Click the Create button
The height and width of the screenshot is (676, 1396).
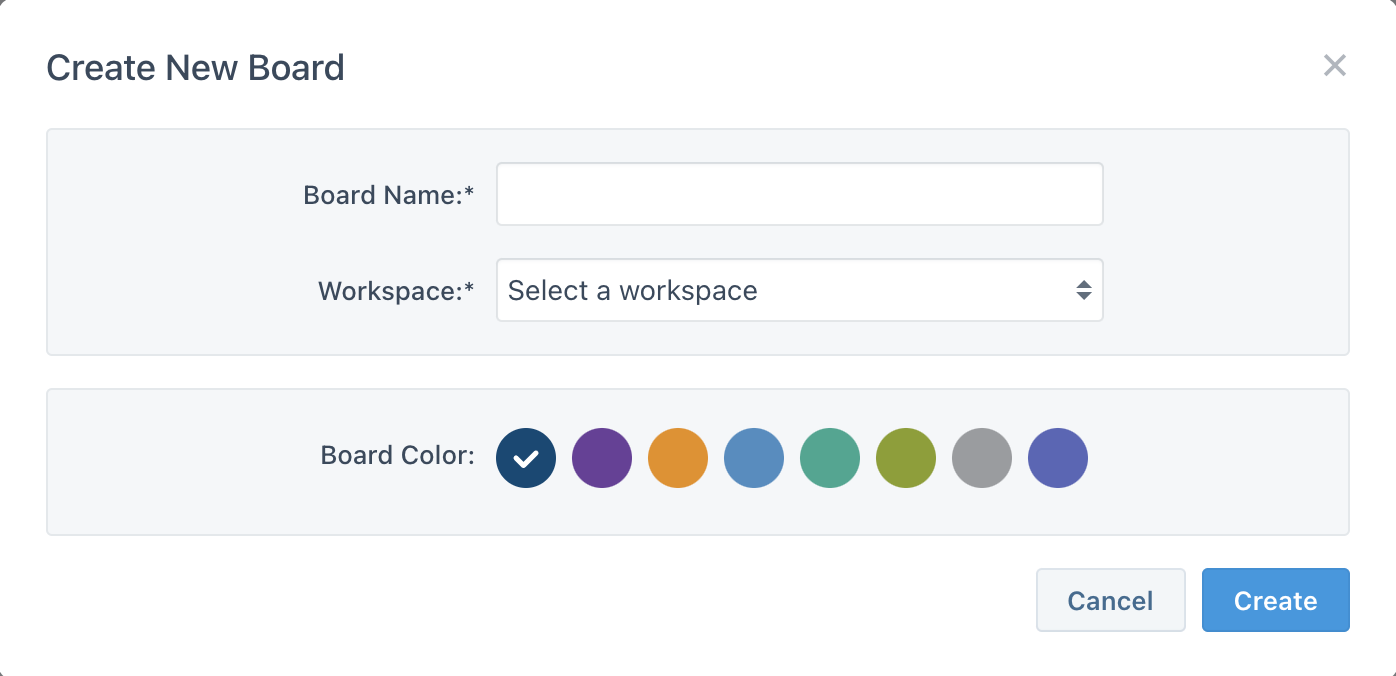(x=1276, y=600)
